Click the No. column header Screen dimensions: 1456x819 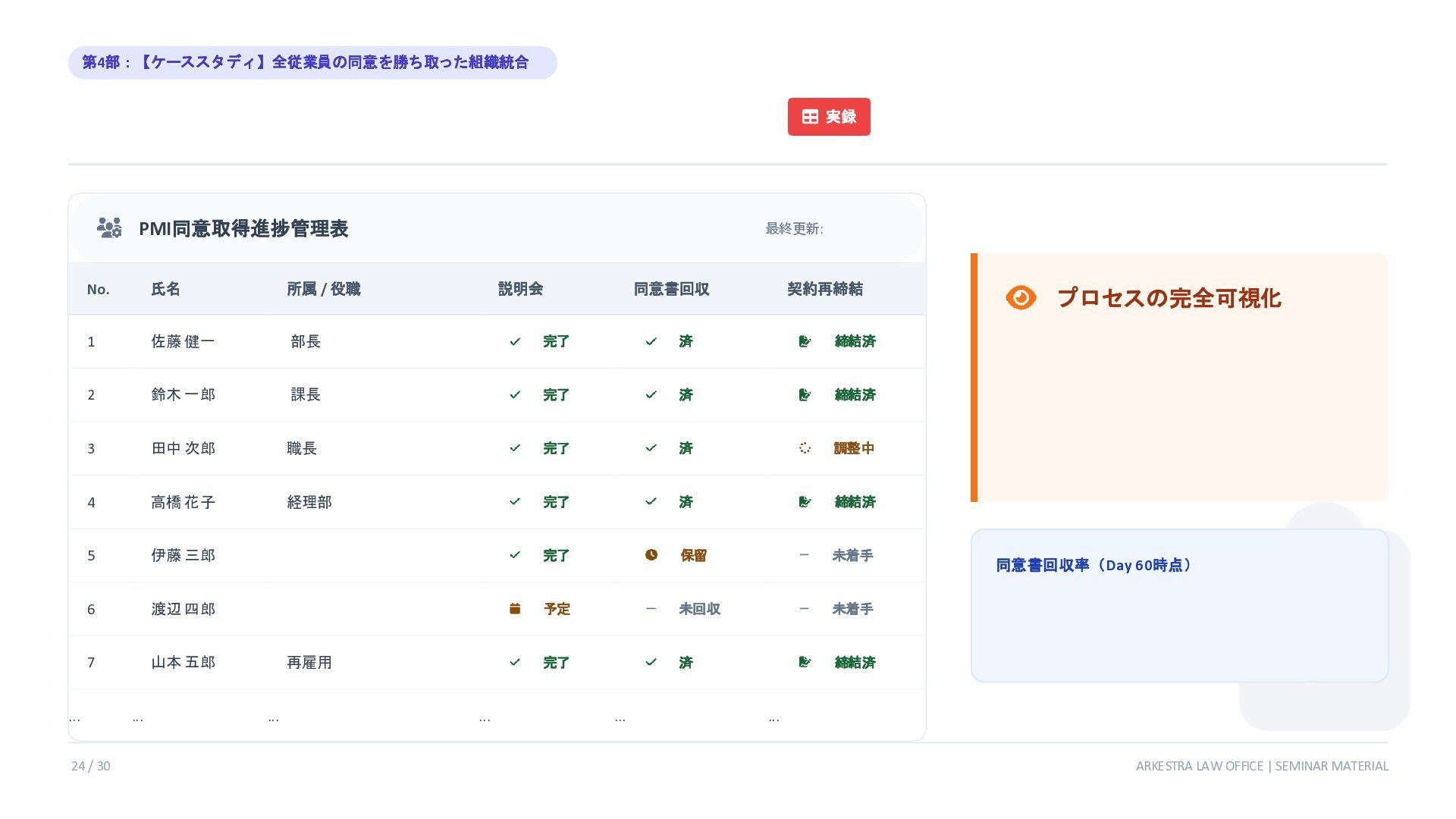[98, 289]
